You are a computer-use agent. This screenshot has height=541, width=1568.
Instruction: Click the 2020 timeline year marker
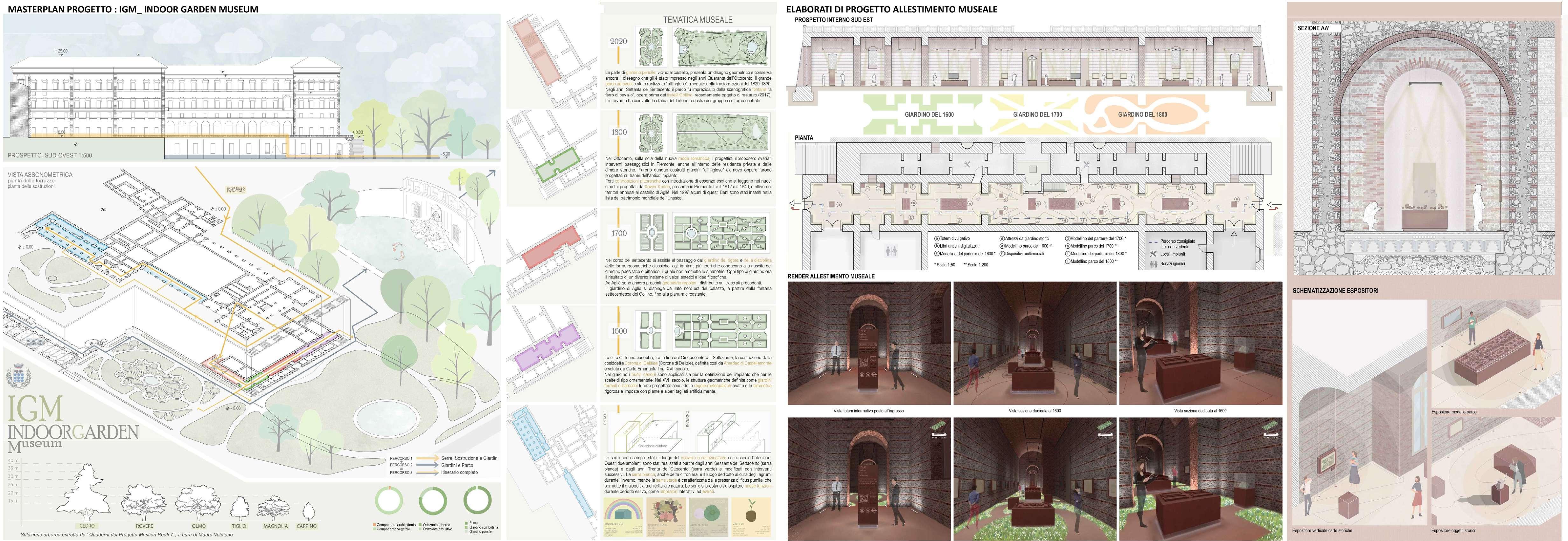[x=618, y=41]
